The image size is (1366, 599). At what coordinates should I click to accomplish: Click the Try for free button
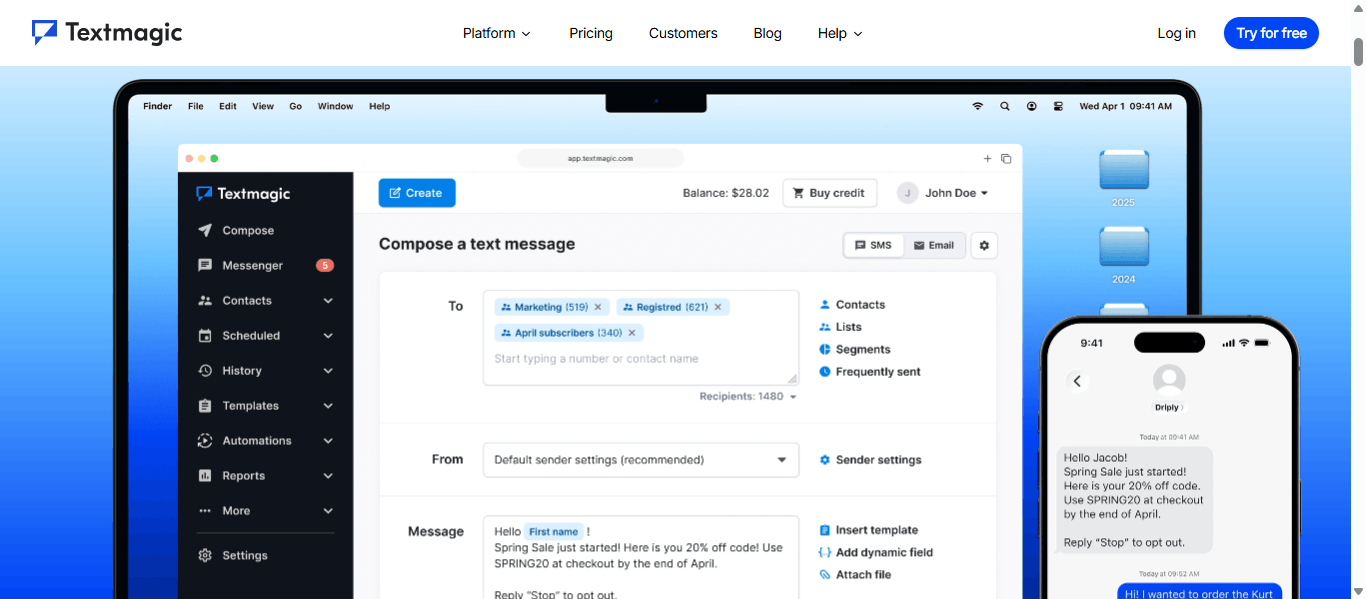(x=1271, y=33)
